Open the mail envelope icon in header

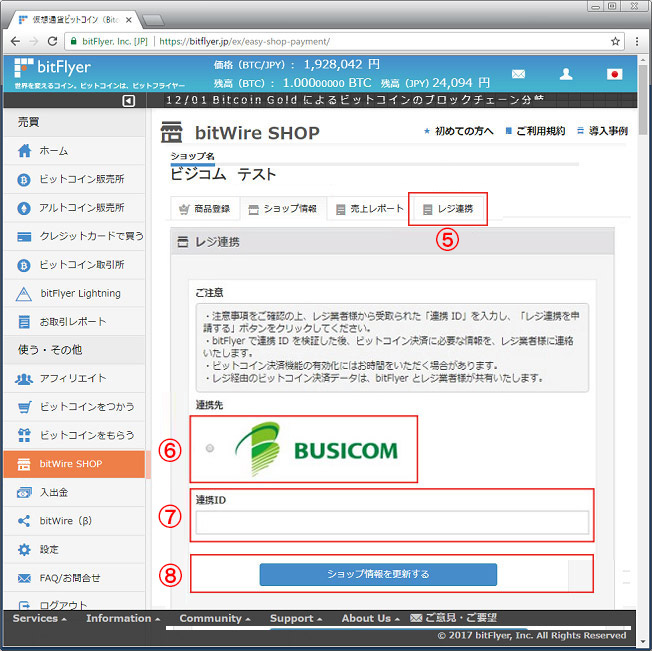(518, 74)
